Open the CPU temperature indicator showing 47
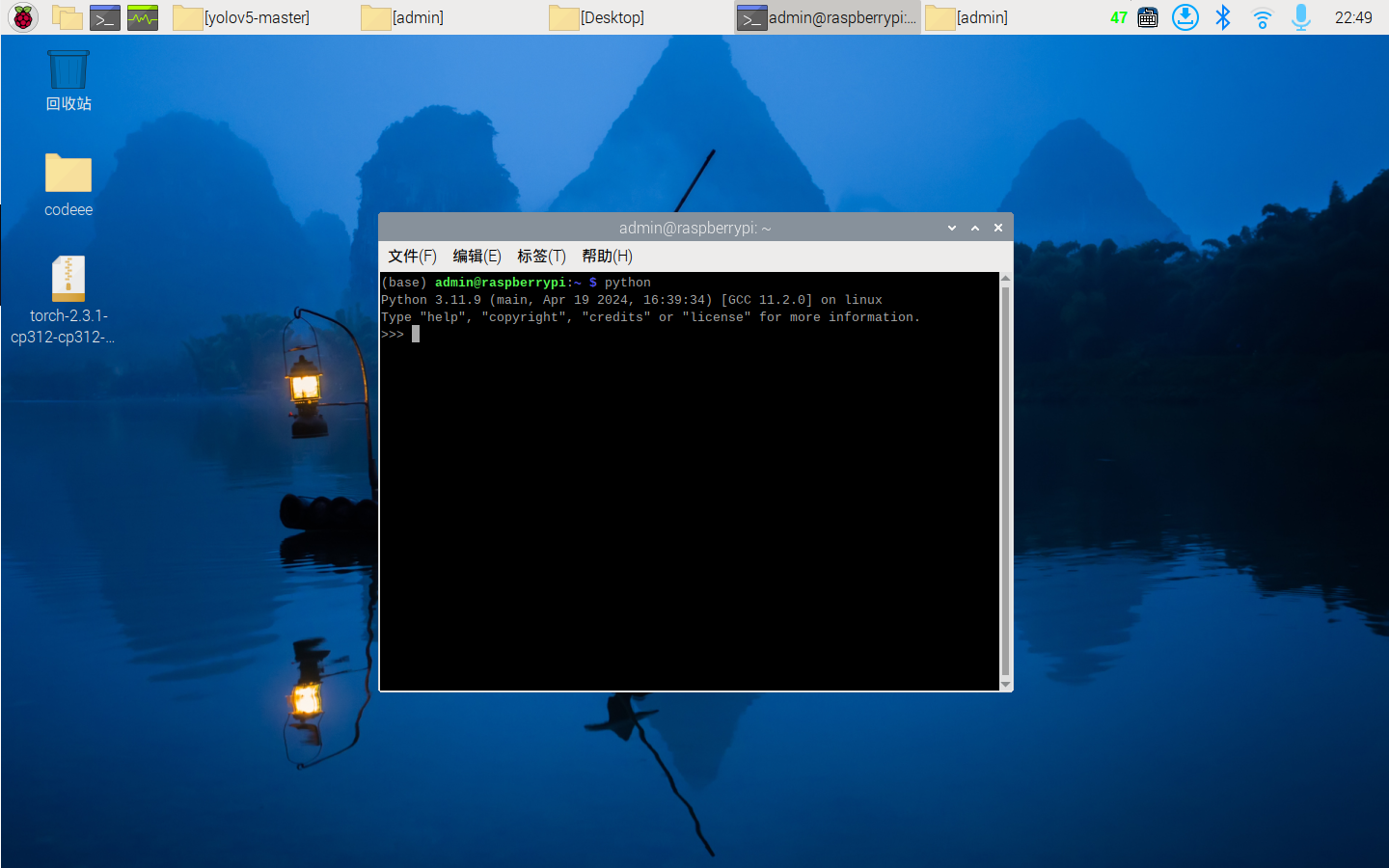1389x868 pixels. (x=1119, y=17)
